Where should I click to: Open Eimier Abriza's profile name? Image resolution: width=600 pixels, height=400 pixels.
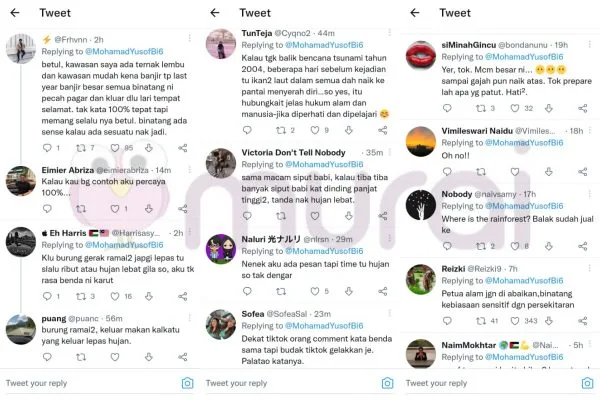click(68, 170)
